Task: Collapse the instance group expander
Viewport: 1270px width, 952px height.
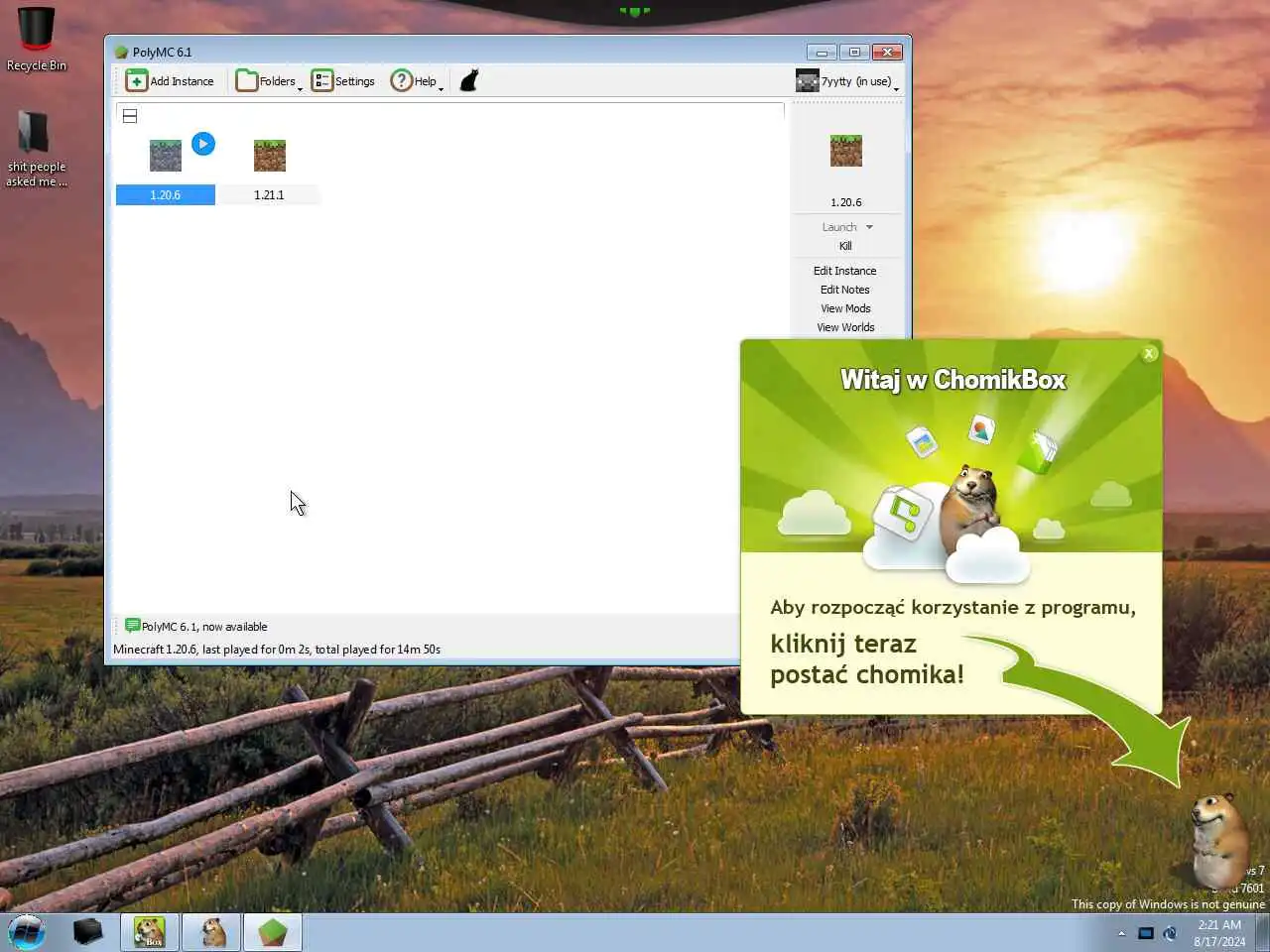Action: (130, 116)
